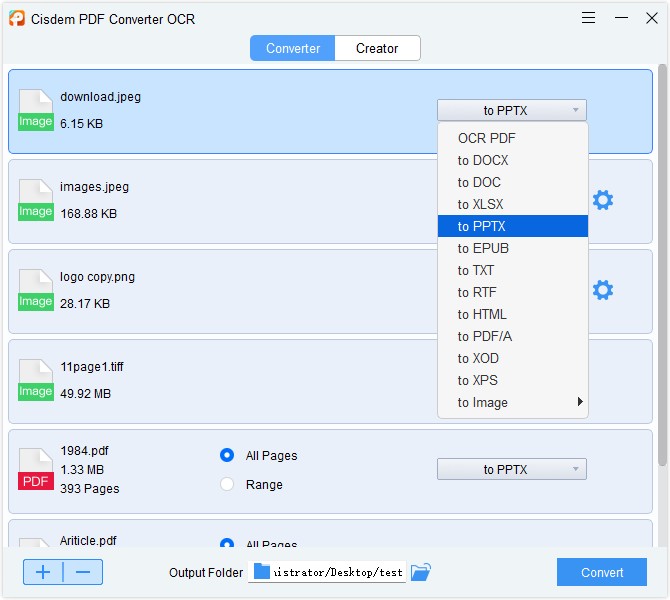Select the images.jpeg file name
Image resolution: width=670 pixels, height=600 pixels.
coord(94,187)
